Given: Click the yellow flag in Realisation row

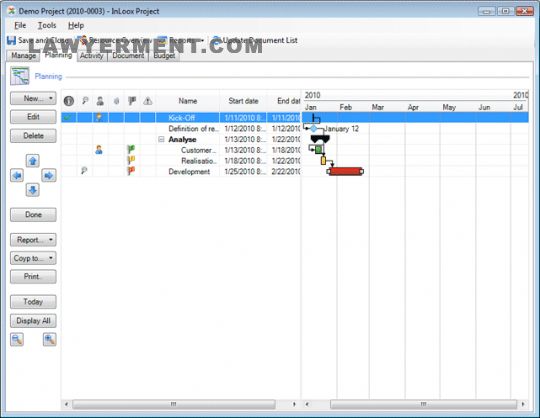Looking at the screenshot, I should [131, 160].
